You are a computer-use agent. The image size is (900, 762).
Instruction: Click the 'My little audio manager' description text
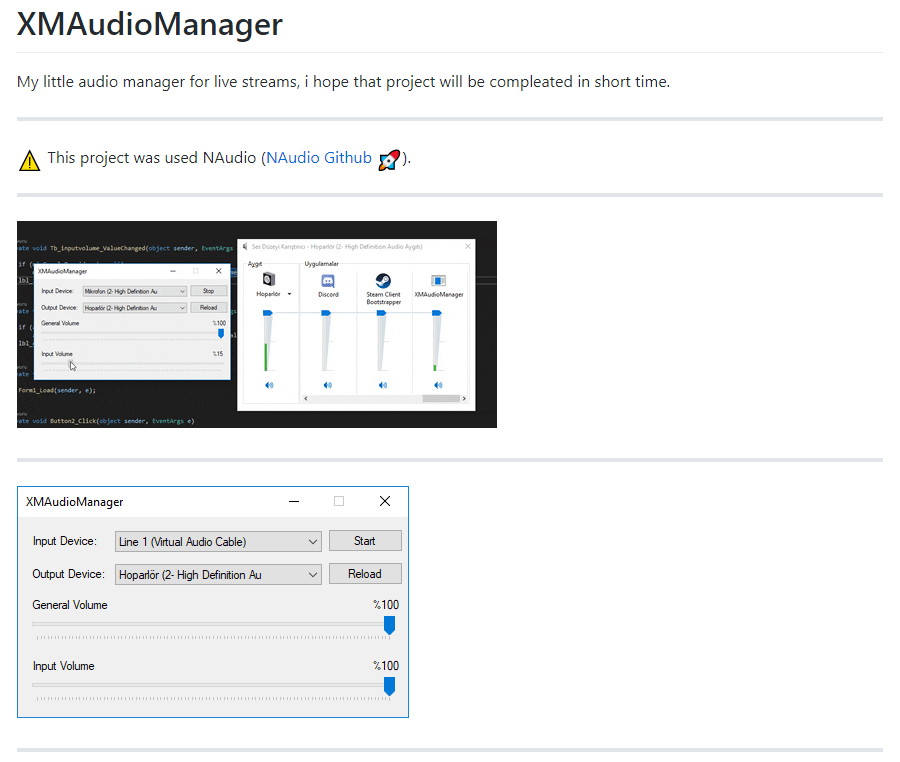[343, 81]
